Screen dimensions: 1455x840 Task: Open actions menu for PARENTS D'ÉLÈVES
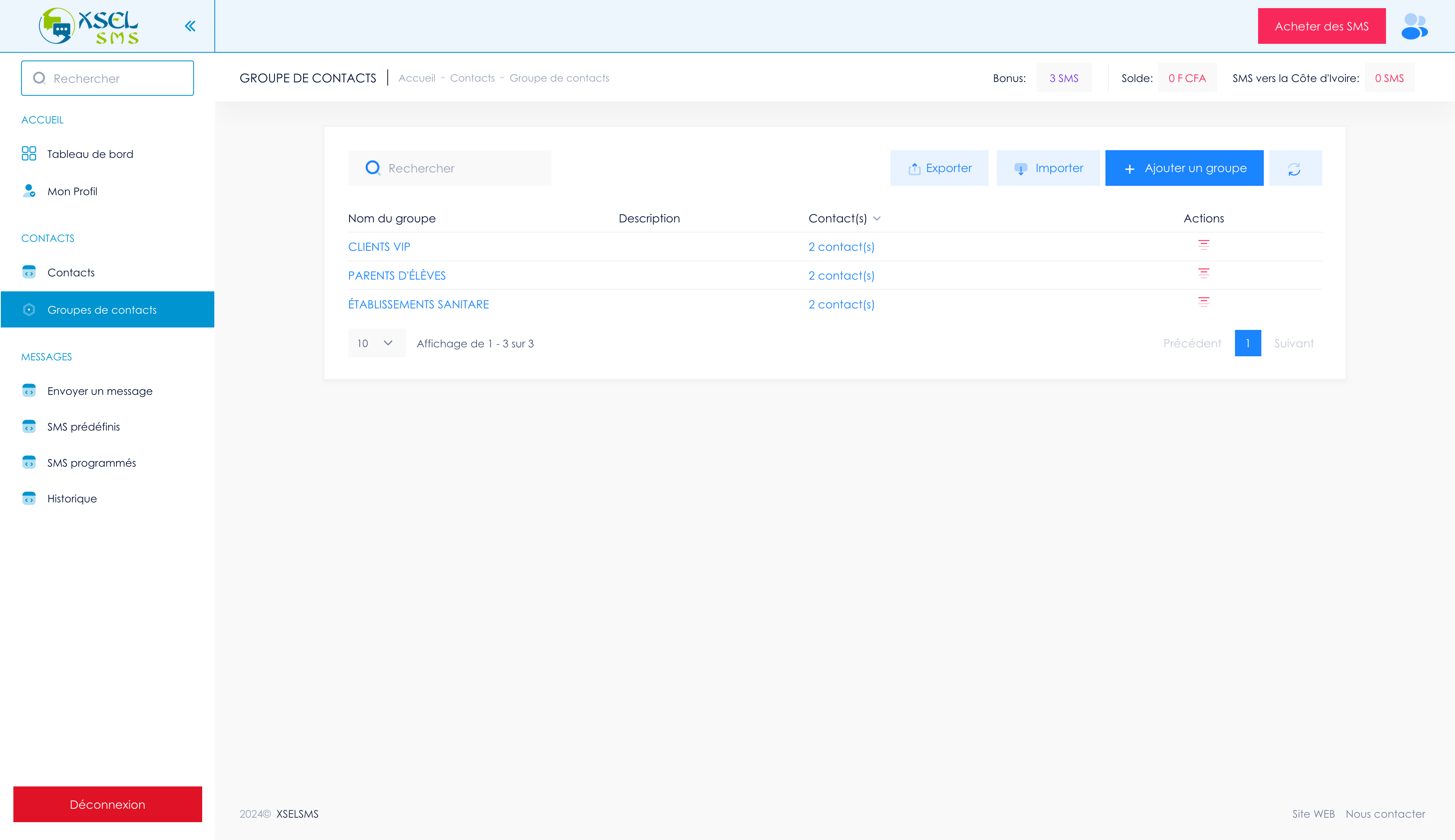1203,274
